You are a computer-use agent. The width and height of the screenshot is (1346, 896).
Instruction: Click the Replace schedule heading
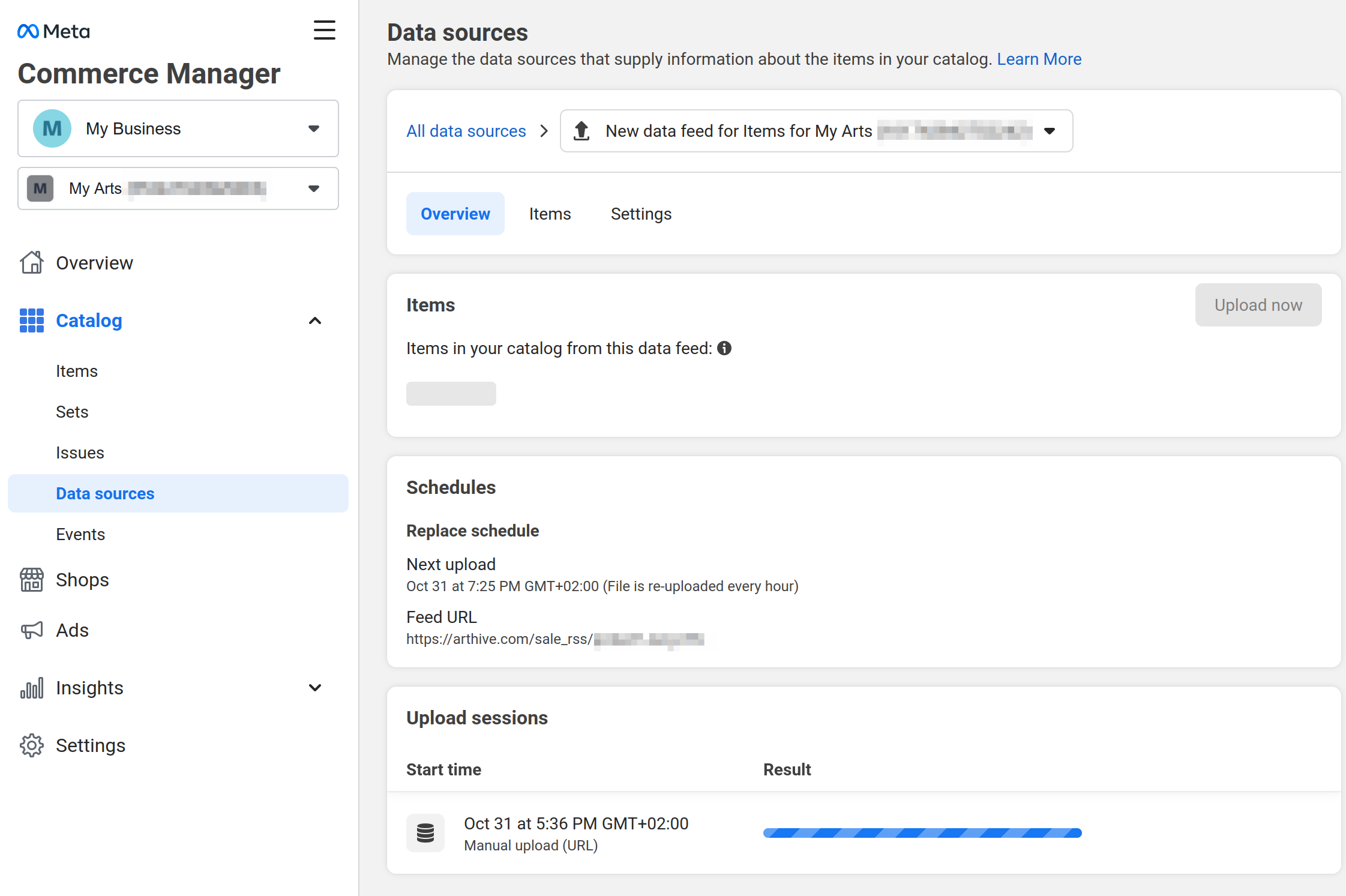pos(472,531)
